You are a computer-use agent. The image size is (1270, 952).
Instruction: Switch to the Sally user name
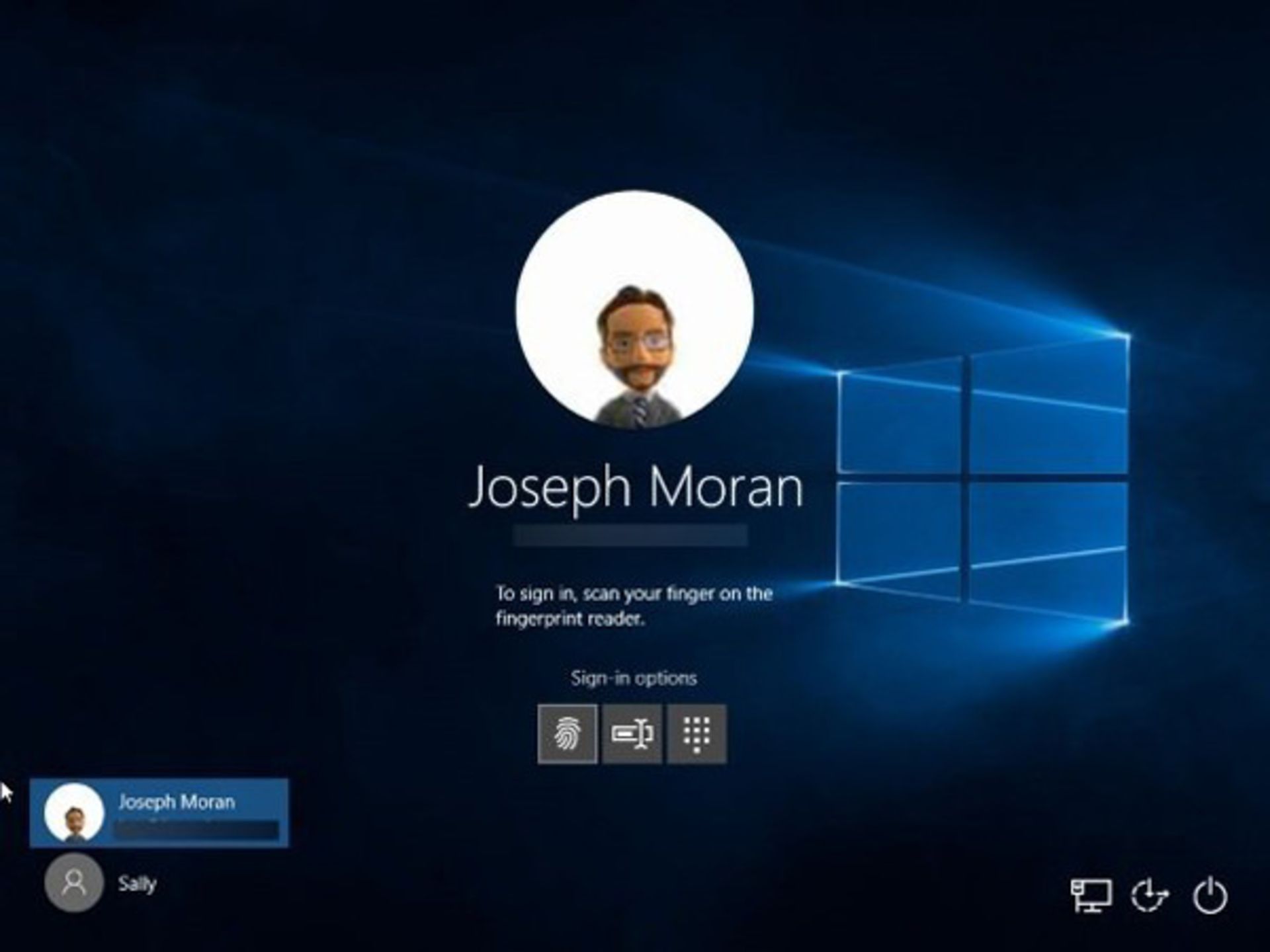(137, 883)
